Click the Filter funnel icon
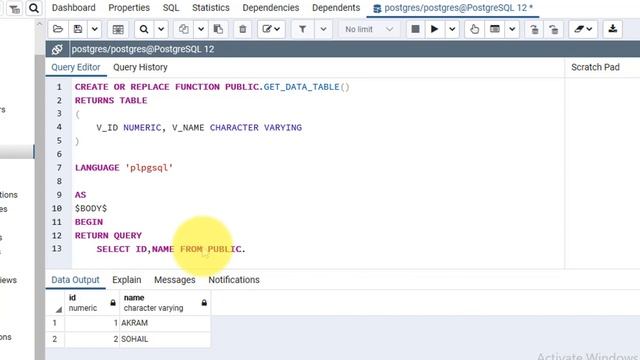Viewport: 640px width, 360px height. 302,29
